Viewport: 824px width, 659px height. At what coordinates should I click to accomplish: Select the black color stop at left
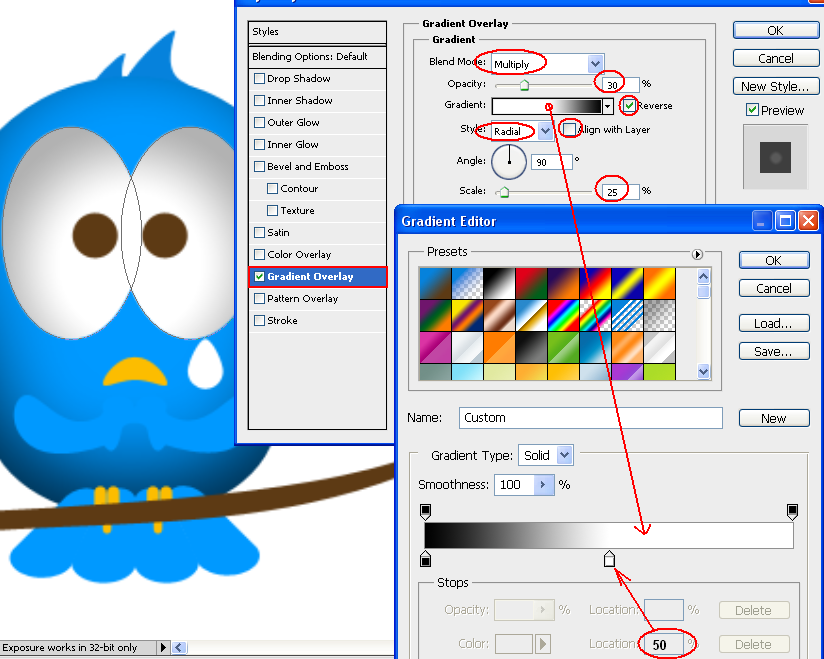pyautogui.click(x=426, y=559)
